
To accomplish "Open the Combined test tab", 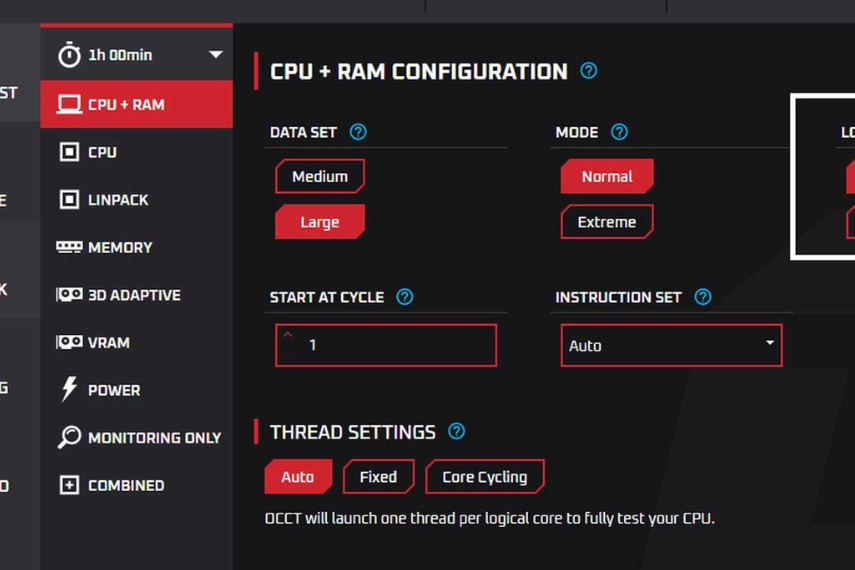I will click(x=125, y=485).
